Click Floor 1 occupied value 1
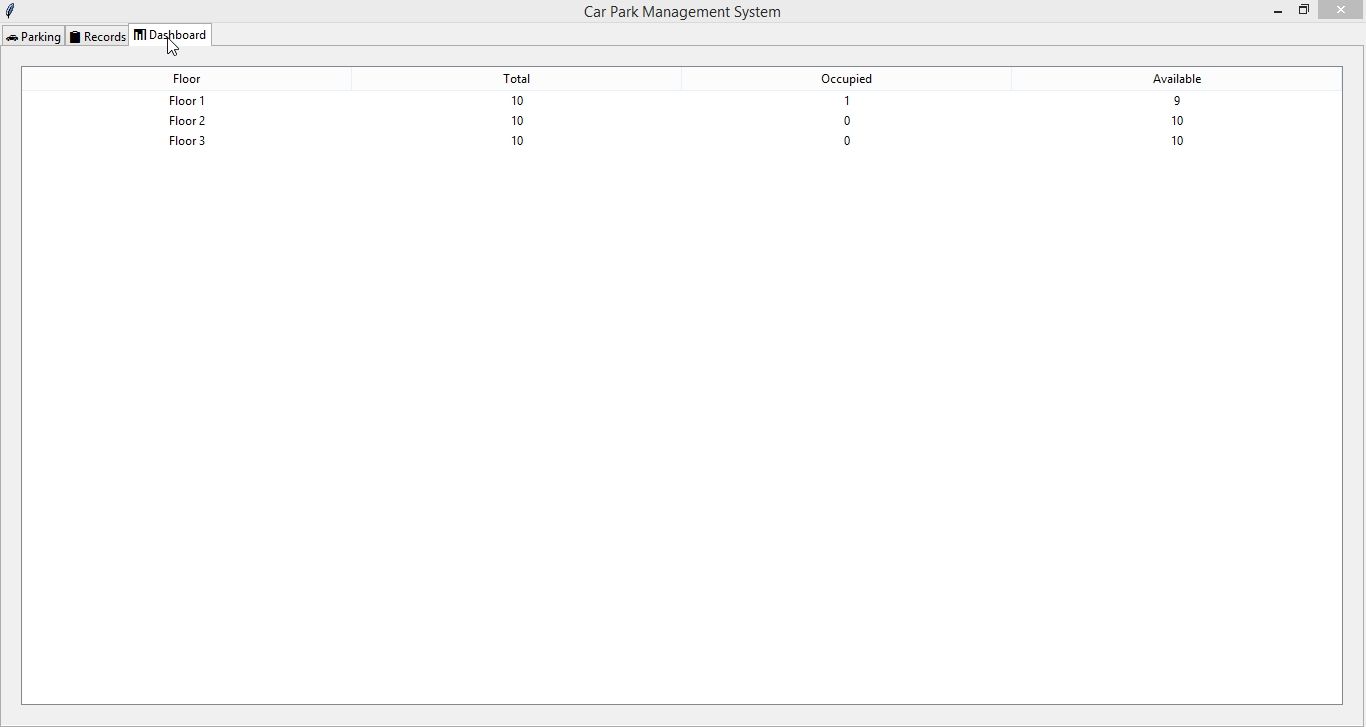 [x=847, y=101]
